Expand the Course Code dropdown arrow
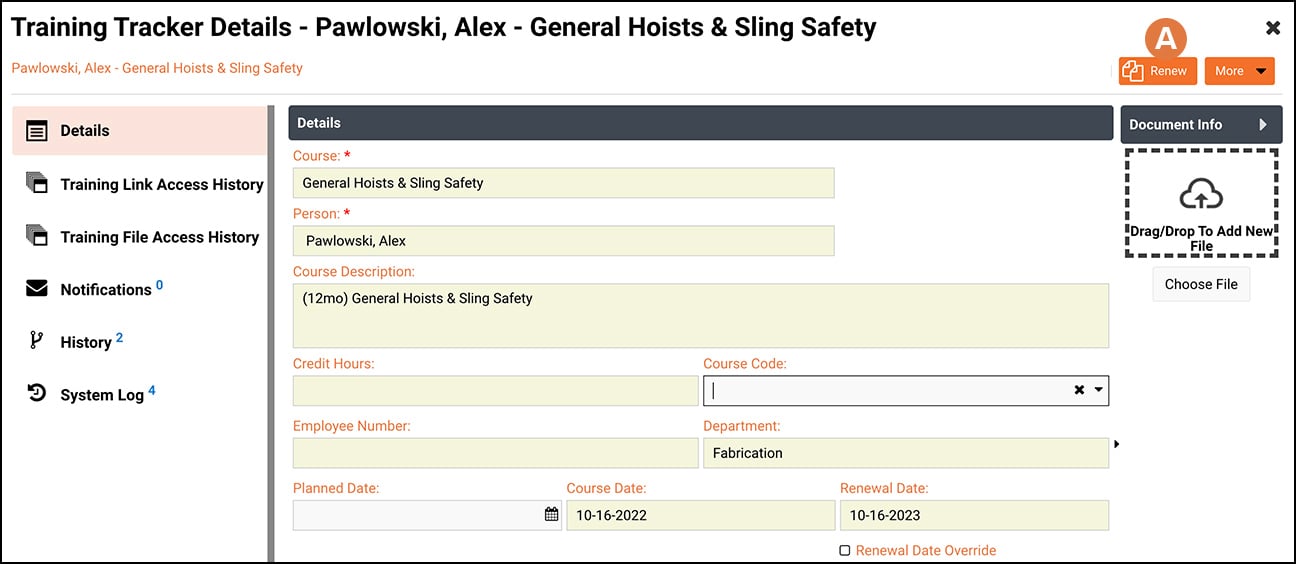Screen dimensions: 1296x564 (1098, 390)
